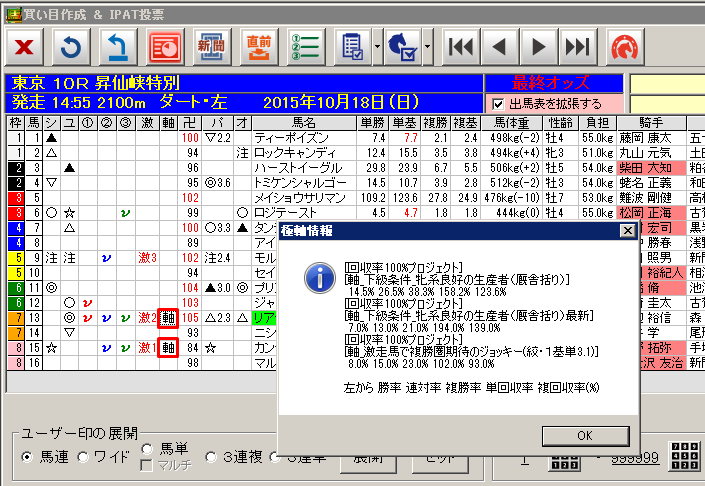Viewport: 705px width, 486px height.
Task: Expand the dropdown arrow beside horse head icon
Action: [x=427, y=47]
